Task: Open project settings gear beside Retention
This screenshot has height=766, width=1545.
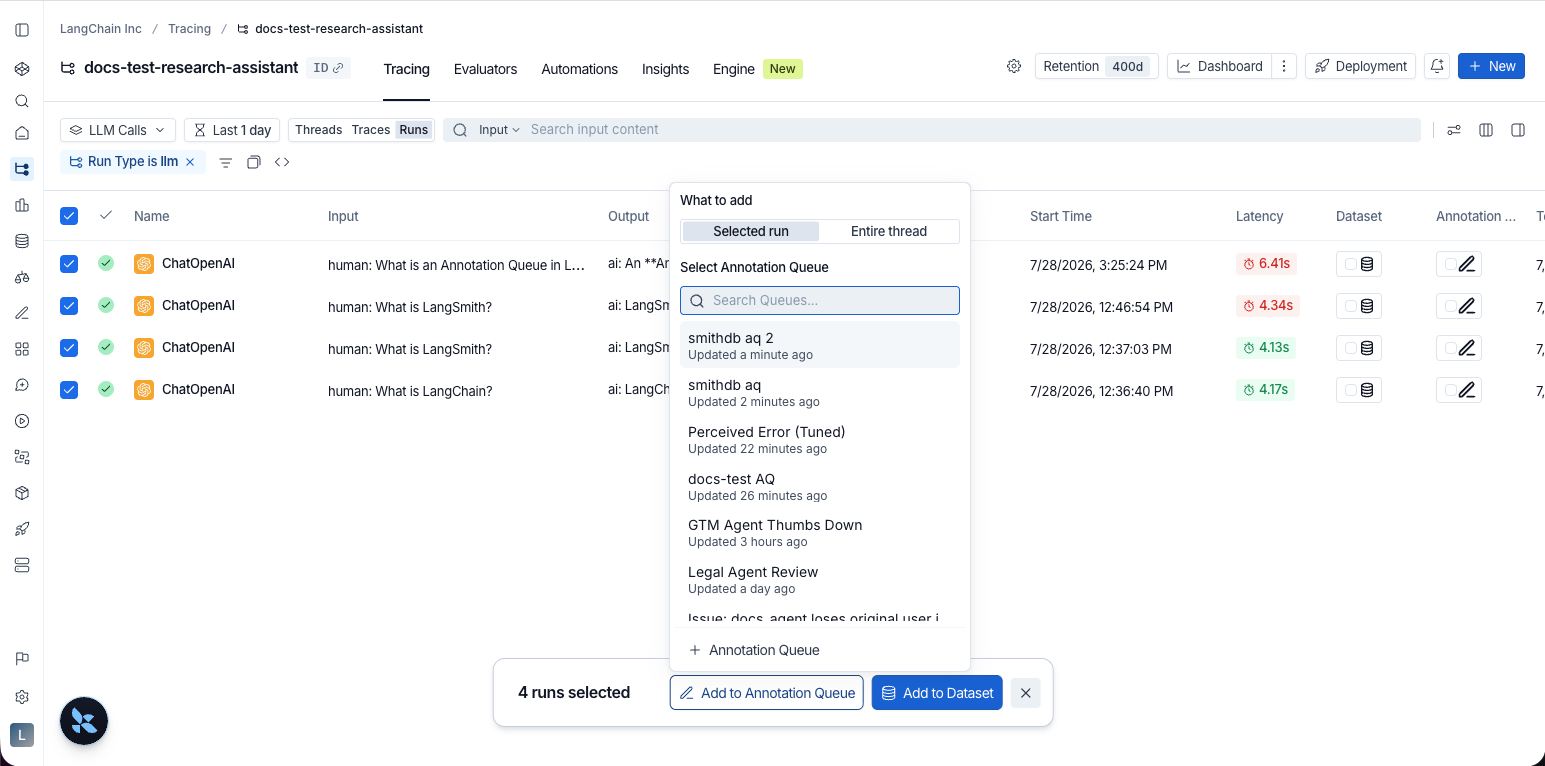Action: (1014, 66)
